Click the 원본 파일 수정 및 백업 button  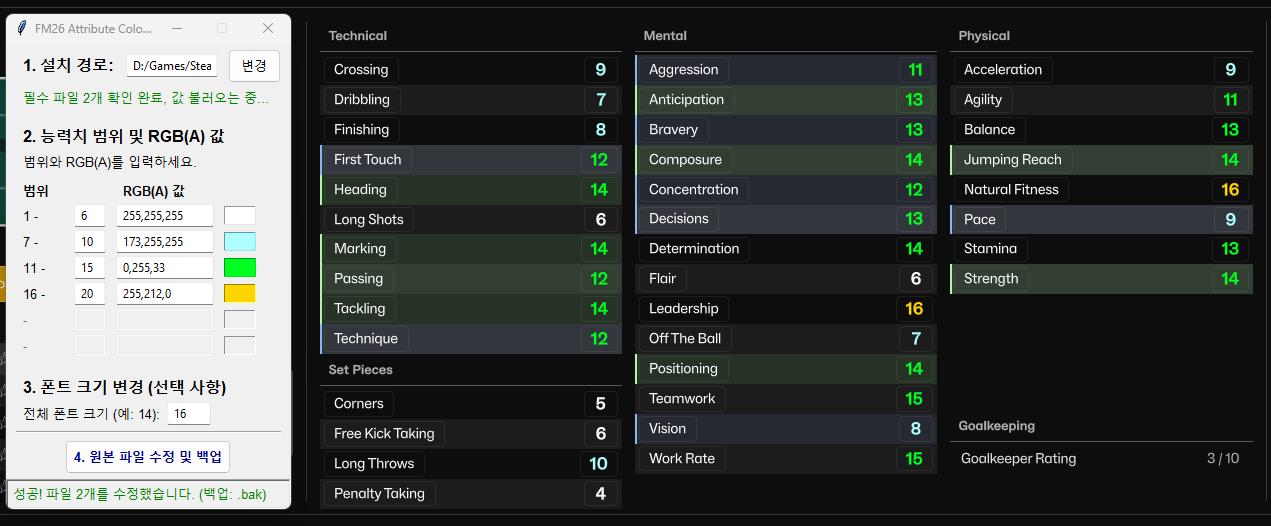coord(149,457)
